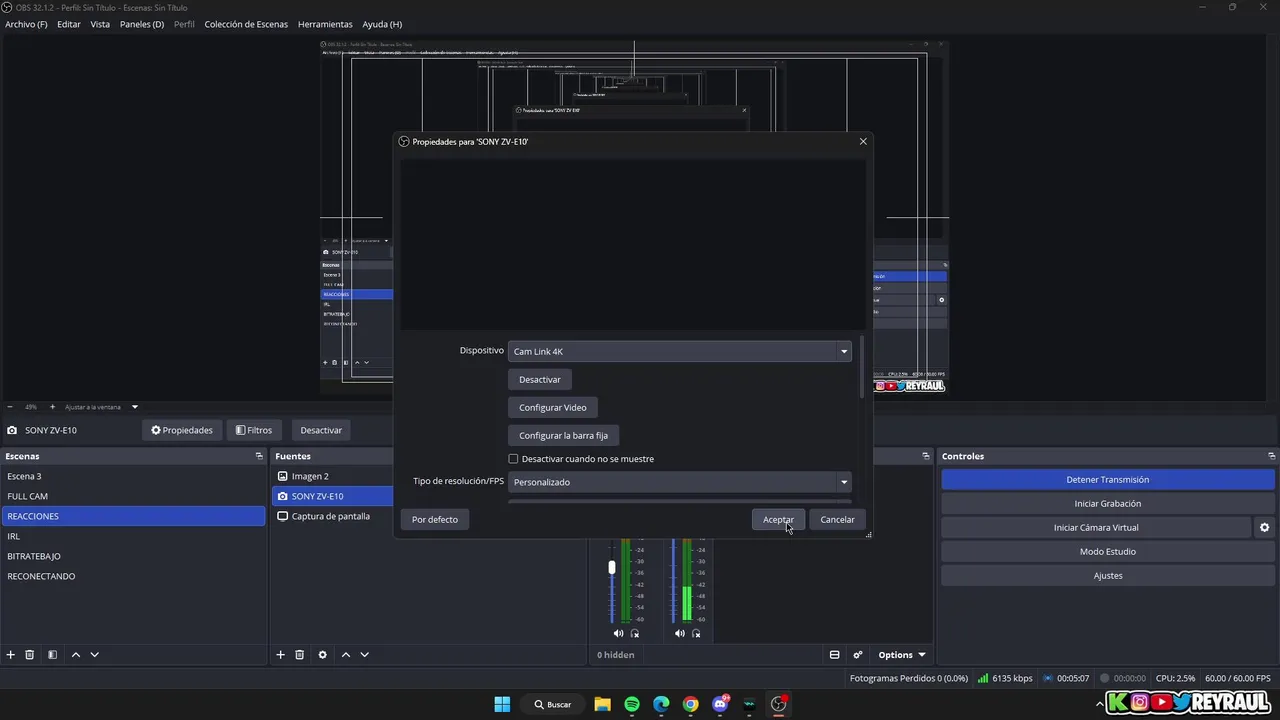1280x720 pixels.
Task: Open Google Chrome from the taskbar
Action: [x=690, y=704]
